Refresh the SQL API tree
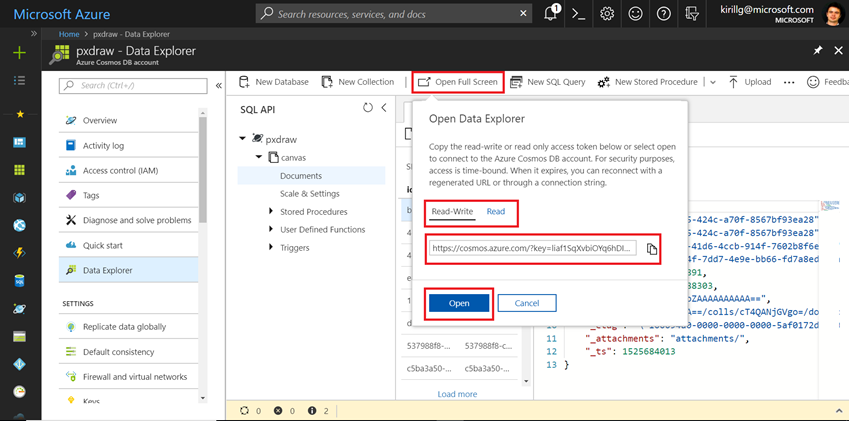Image resolution: width=849 pixels, height=421 pixels. (x=368, y=108)
